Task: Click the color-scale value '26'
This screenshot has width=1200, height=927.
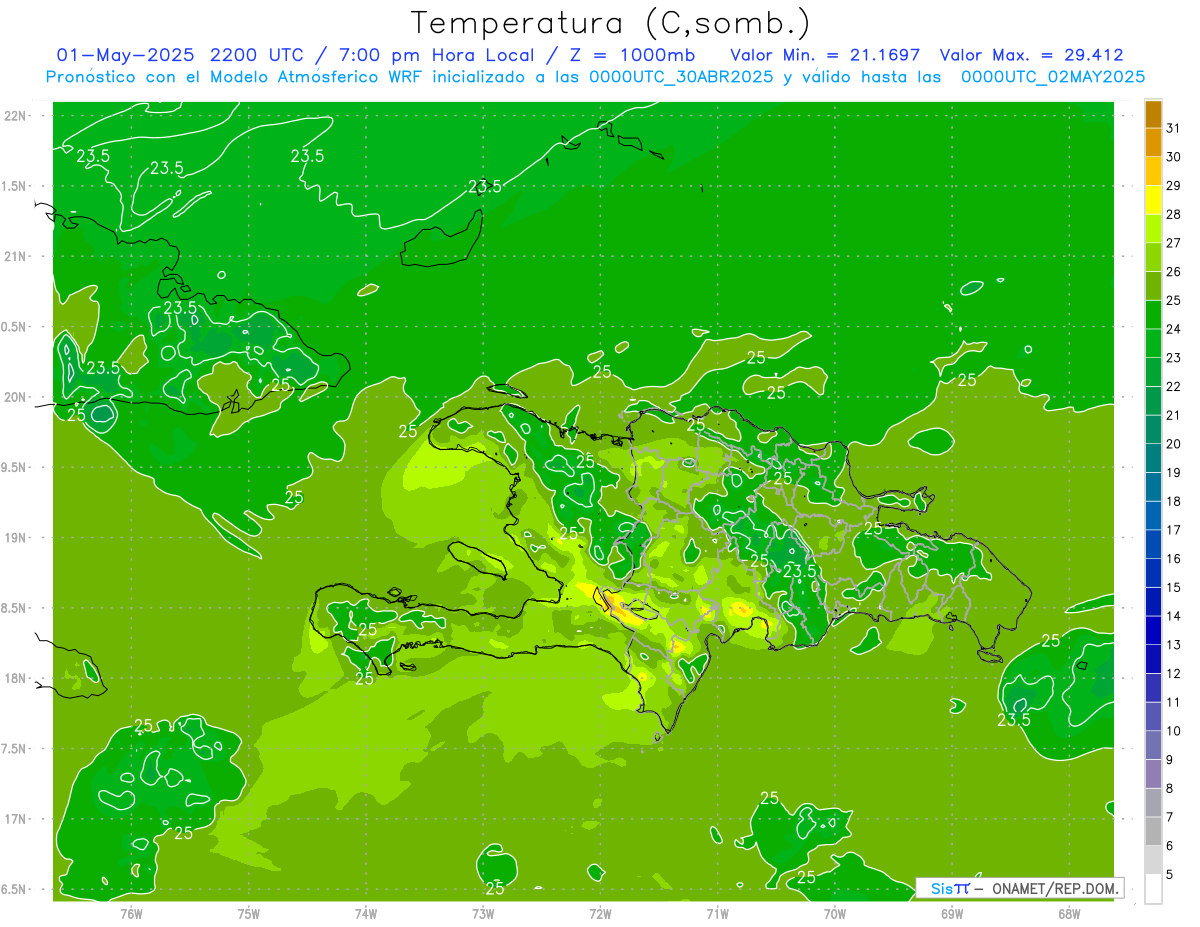Action: [1174, 272]
